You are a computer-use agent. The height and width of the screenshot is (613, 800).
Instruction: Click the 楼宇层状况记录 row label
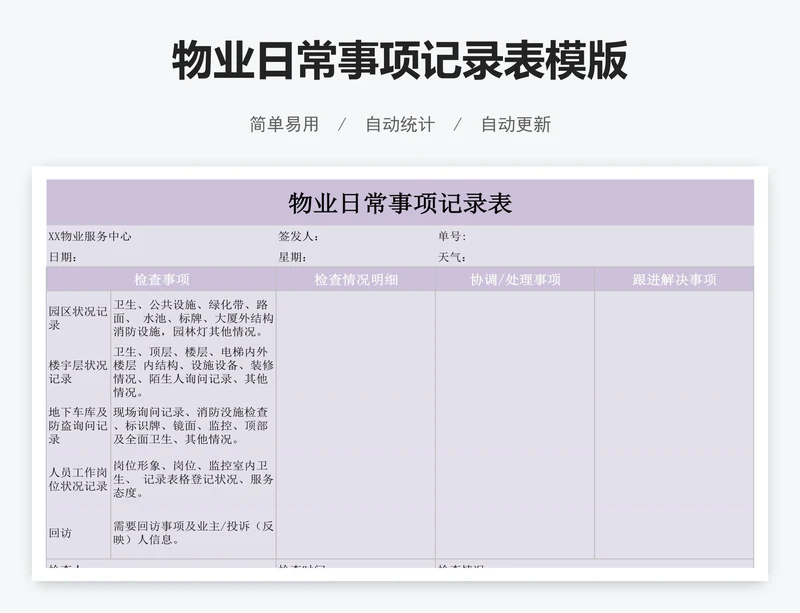[78, 372]
